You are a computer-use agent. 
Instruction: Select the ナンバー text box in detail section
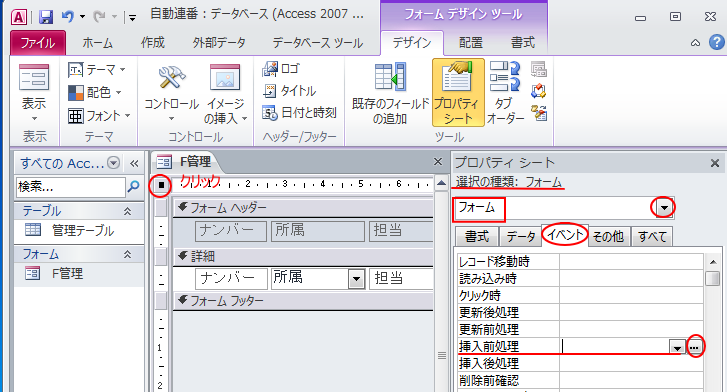point(231,278)
